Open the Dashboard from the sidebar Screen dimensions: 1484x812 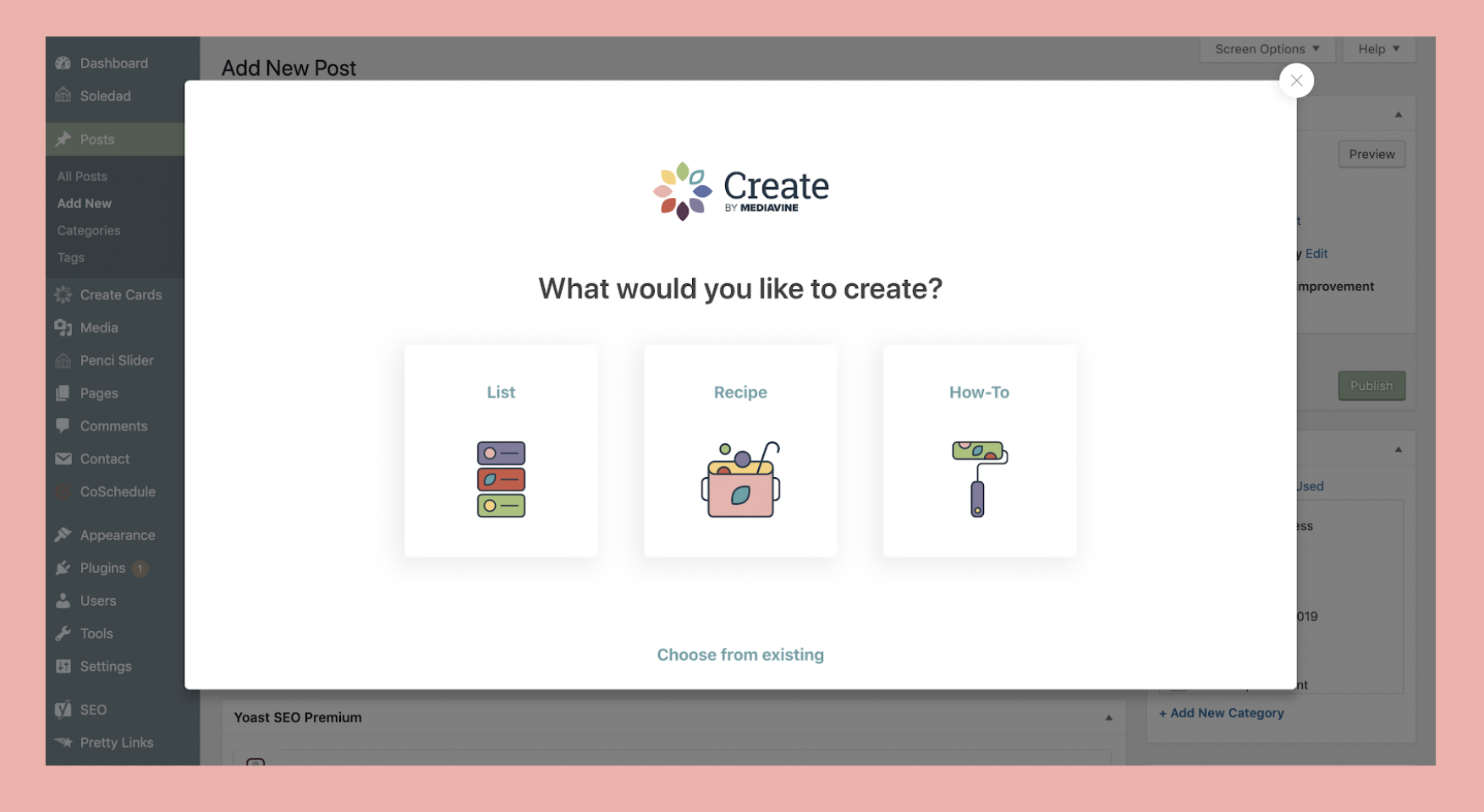63,63
